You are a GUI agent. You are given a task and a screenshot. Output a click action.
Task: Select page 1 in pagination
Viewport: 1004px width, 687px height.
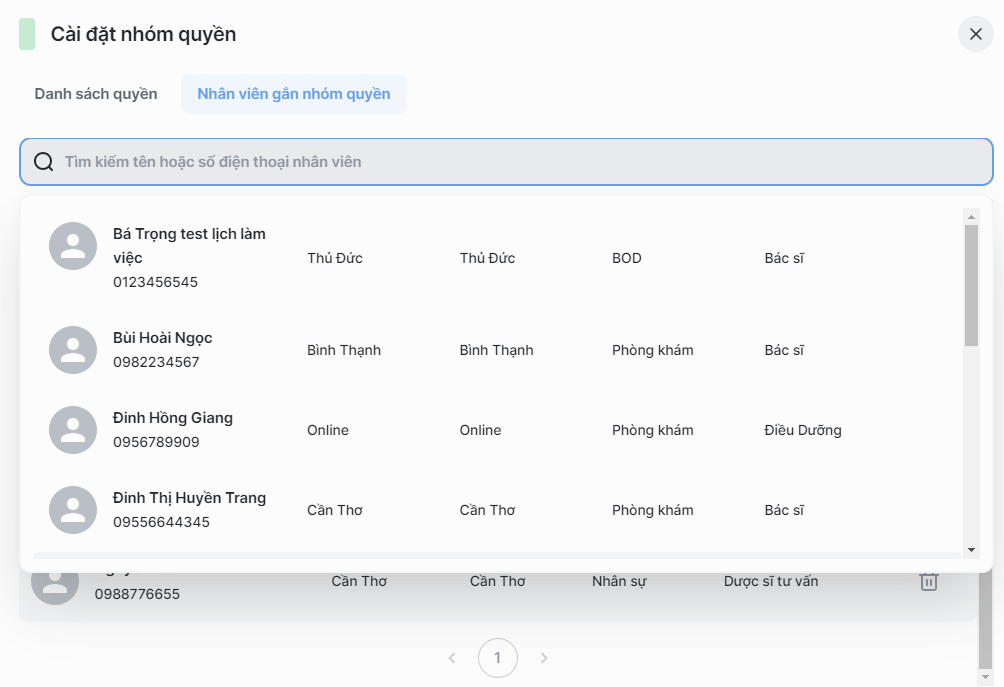coord(498,658)
